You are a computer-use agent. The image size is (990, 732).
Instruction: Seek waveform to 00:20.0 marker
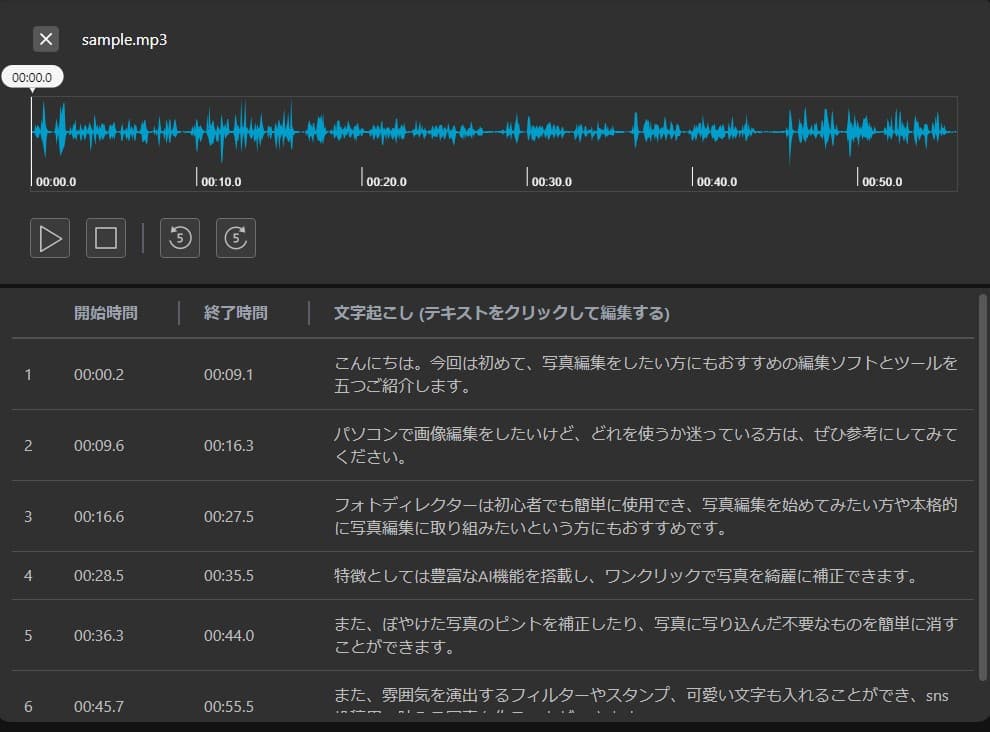(x=386, y=181)
